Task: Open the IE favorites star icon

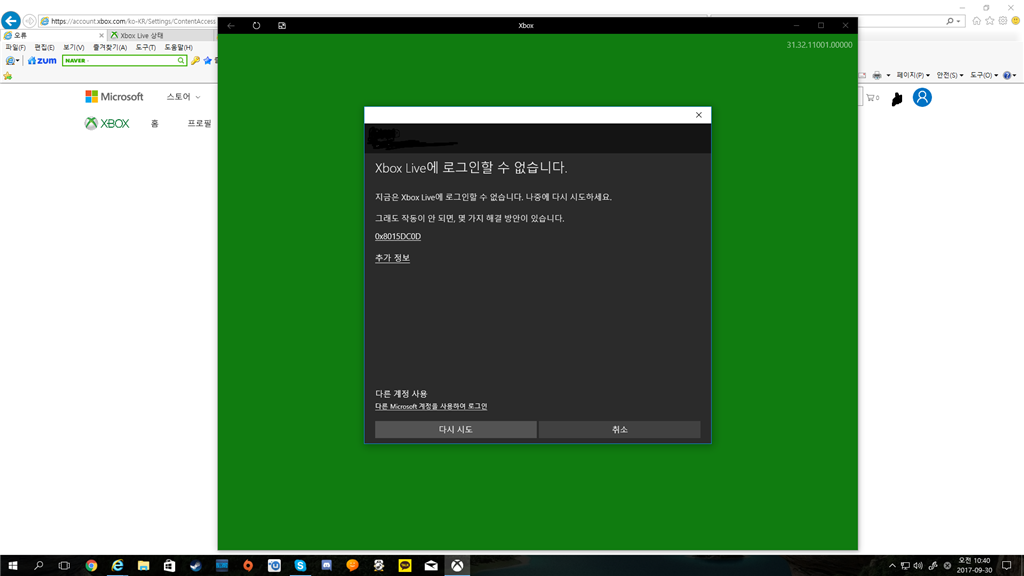Action: tap(989, 21)
